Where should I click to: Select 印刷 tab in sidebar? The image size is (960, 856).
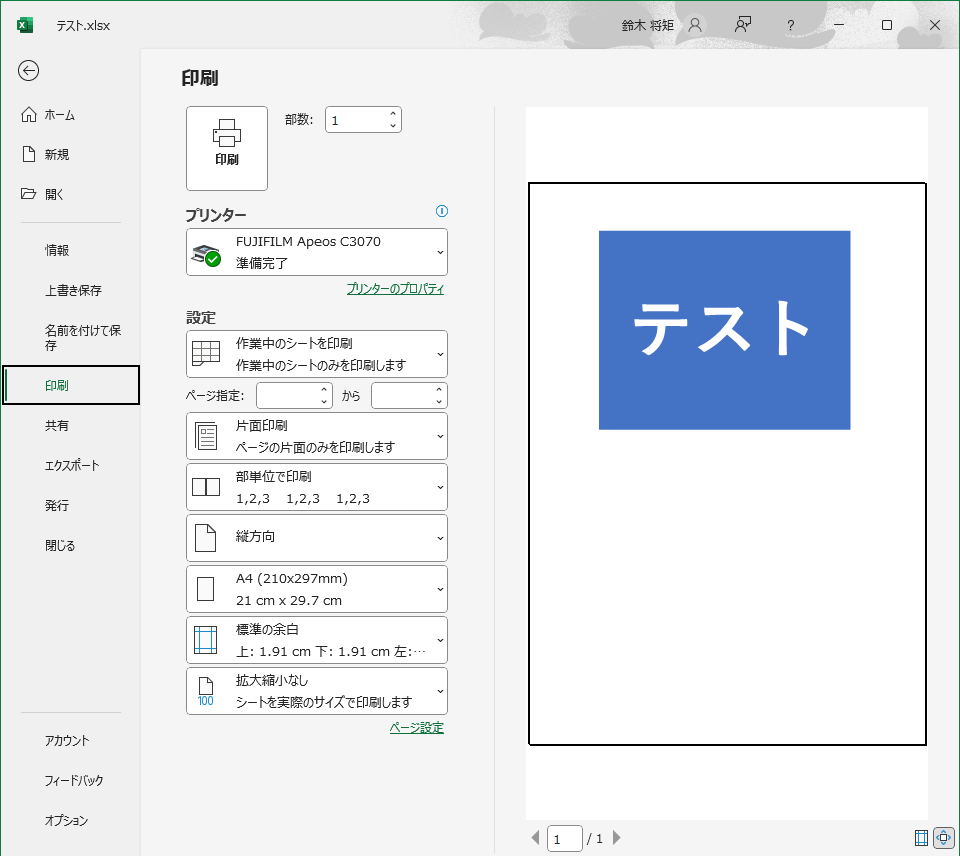70,385
